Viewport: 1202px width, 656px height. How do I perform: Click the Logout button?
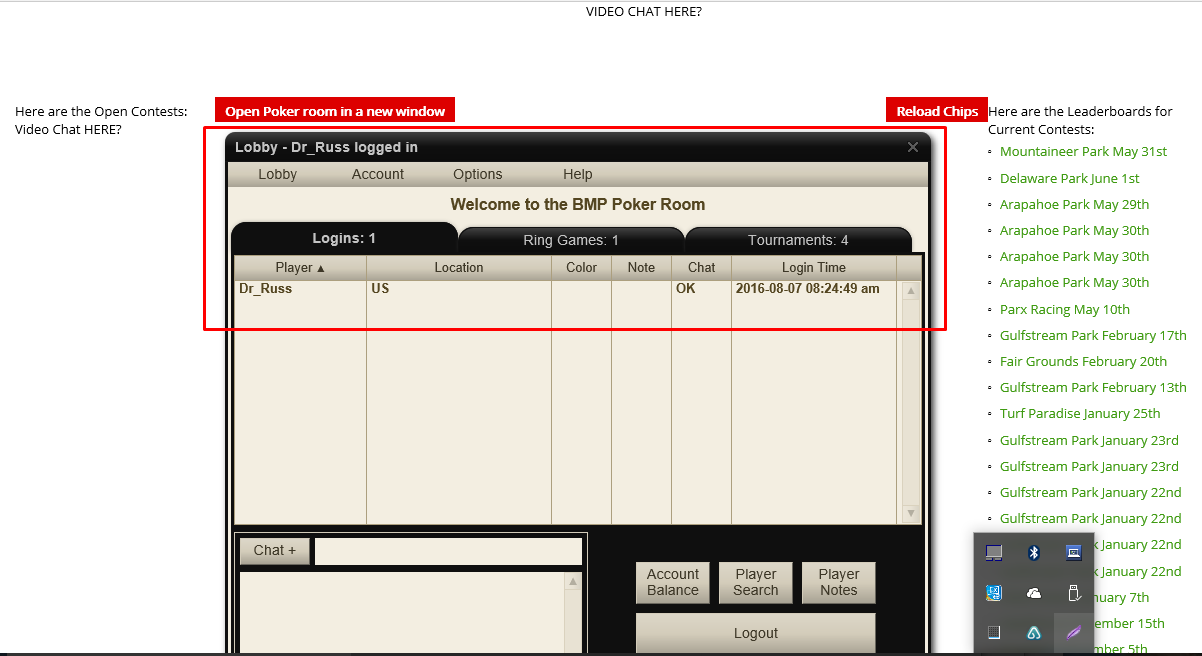[755, 632]
